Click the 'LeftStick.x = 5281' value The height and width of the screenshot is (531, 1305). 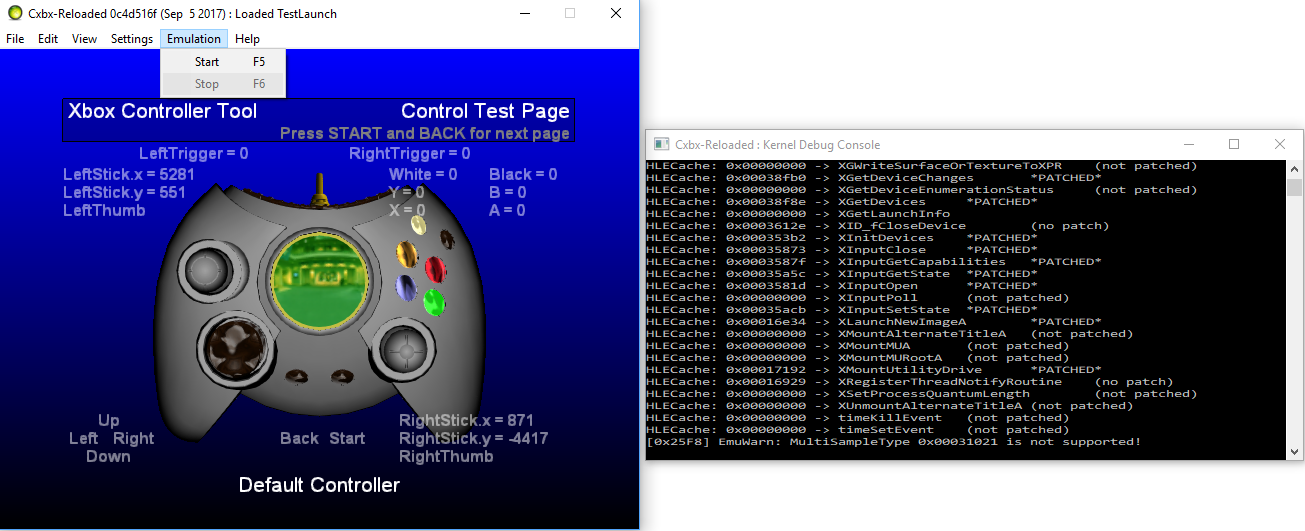pyautogui.click(x=129, y=174)
